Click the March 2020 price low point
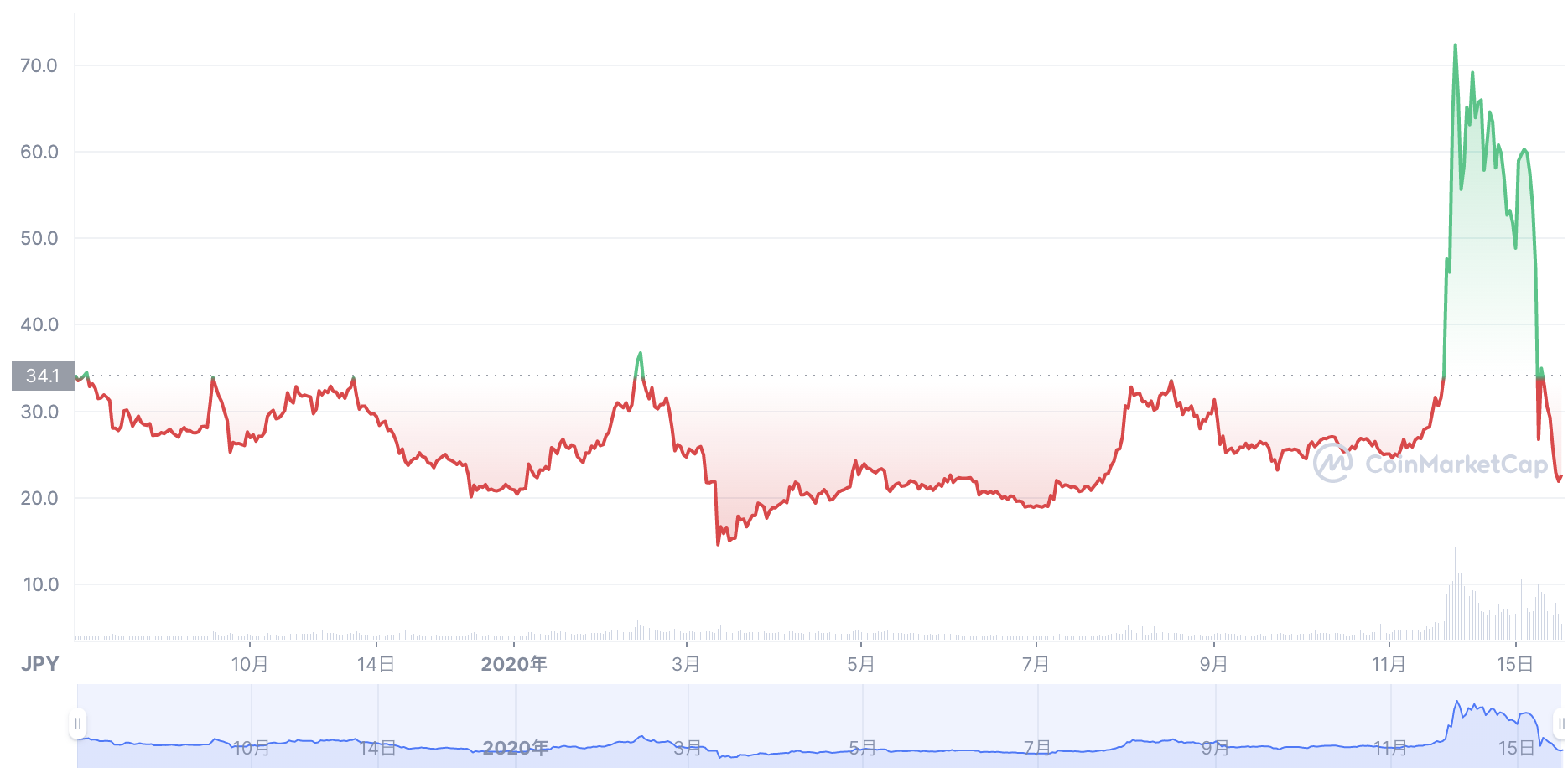This screenshot has width=1568, height=773. (x=718, y=545)
